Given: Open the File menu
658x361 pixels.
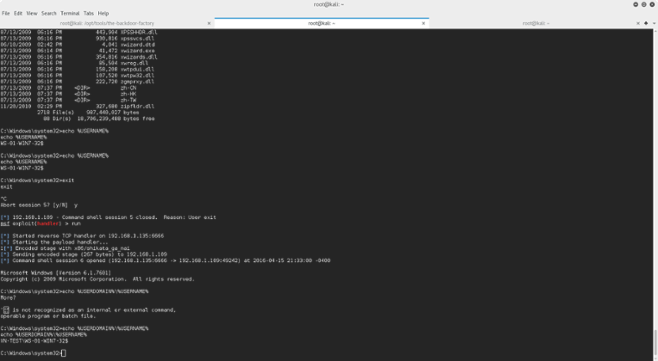Looking at the screenshot, I should point(5,13).
